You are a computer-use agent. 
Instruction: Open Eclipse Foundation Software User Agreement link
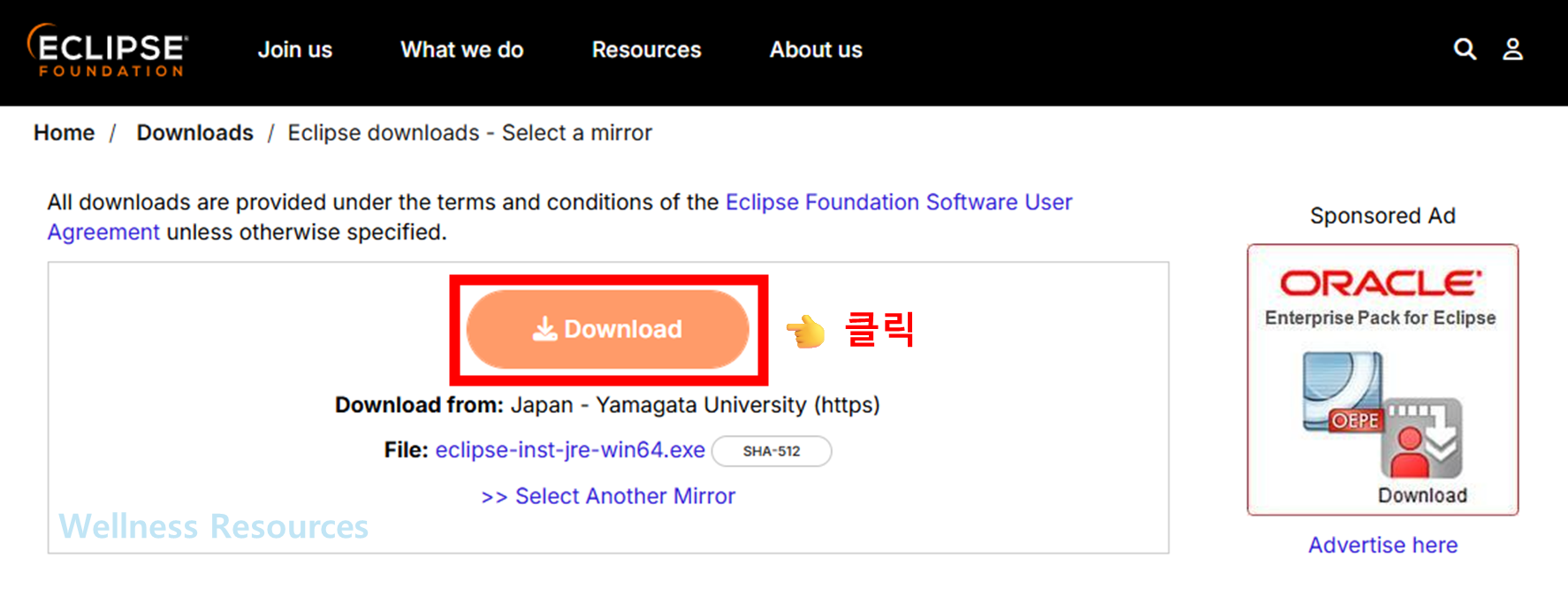[x=559, y=217]
